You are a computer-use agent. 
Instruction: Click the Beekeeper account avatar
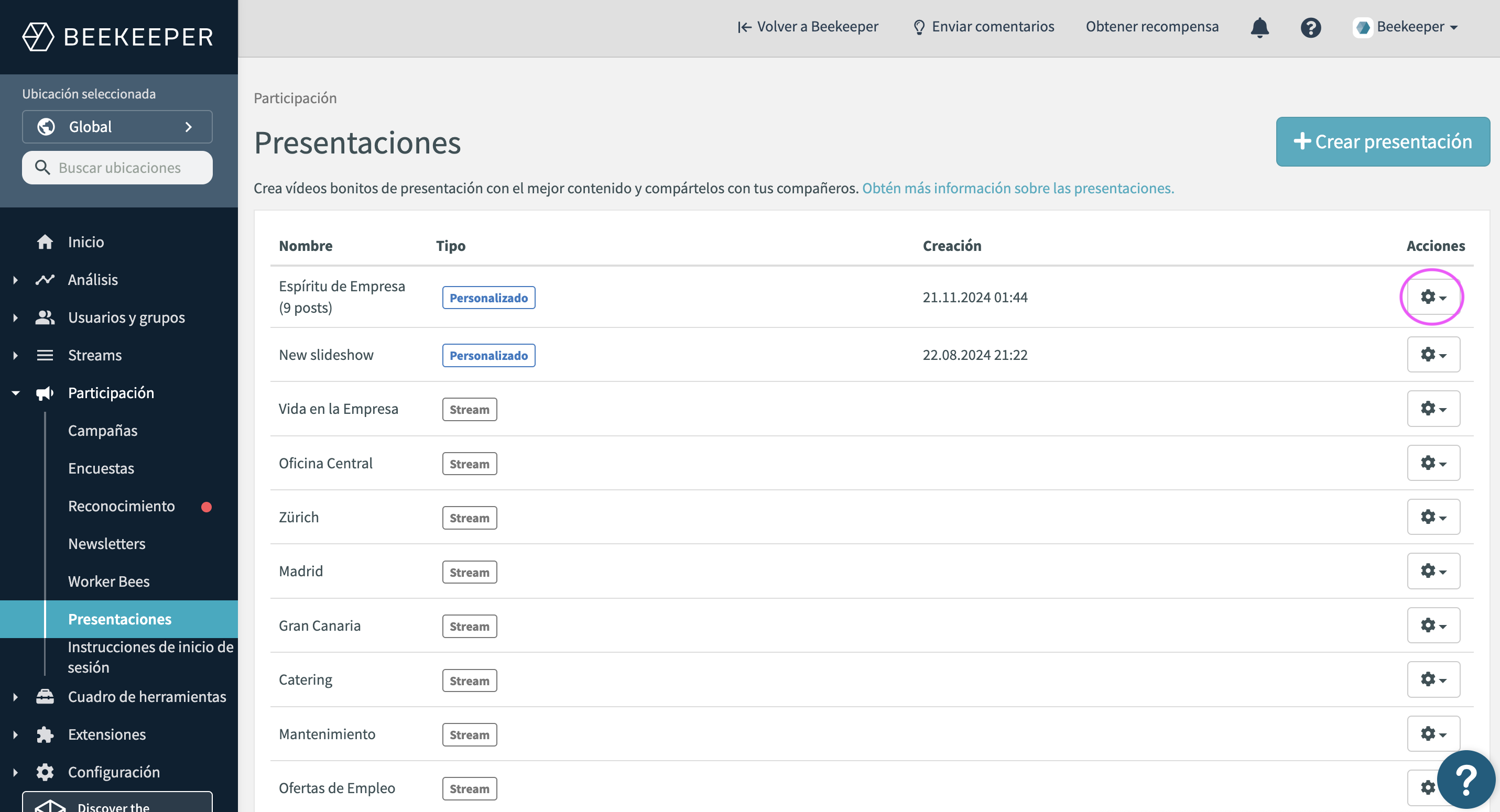click(1363, 27)
